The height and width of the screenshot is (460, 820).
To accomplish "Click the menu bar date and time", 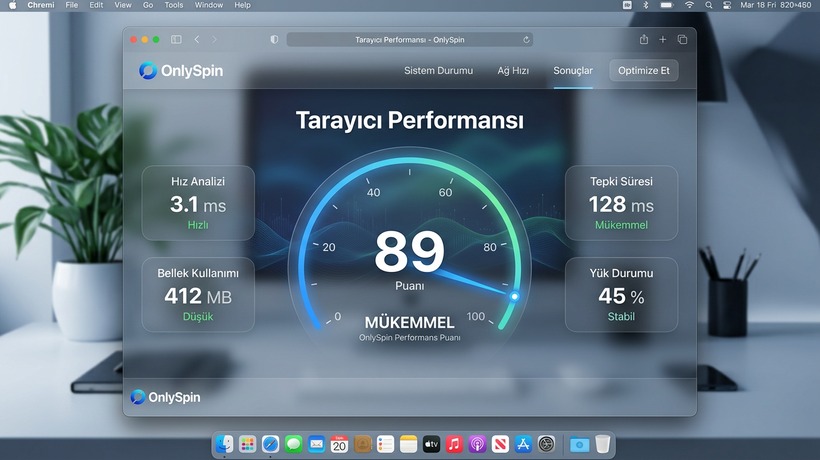I will pyautogui.click(x=776, y=5).
